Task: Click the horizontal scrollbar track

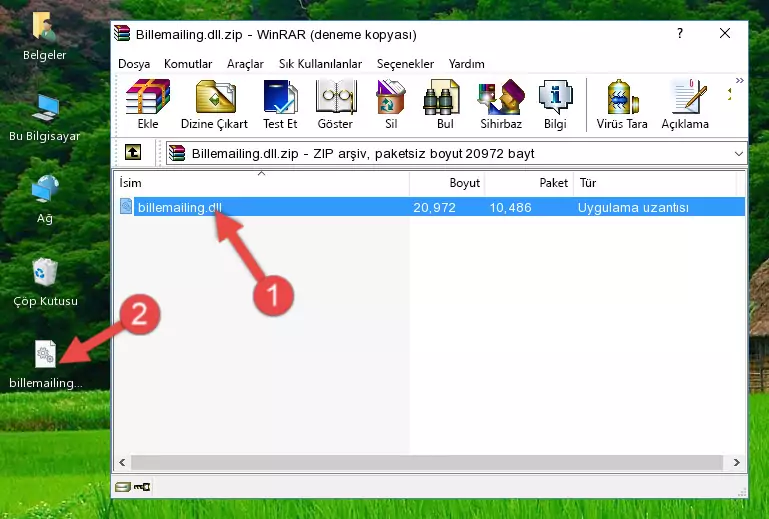Action: click(427, 462)
